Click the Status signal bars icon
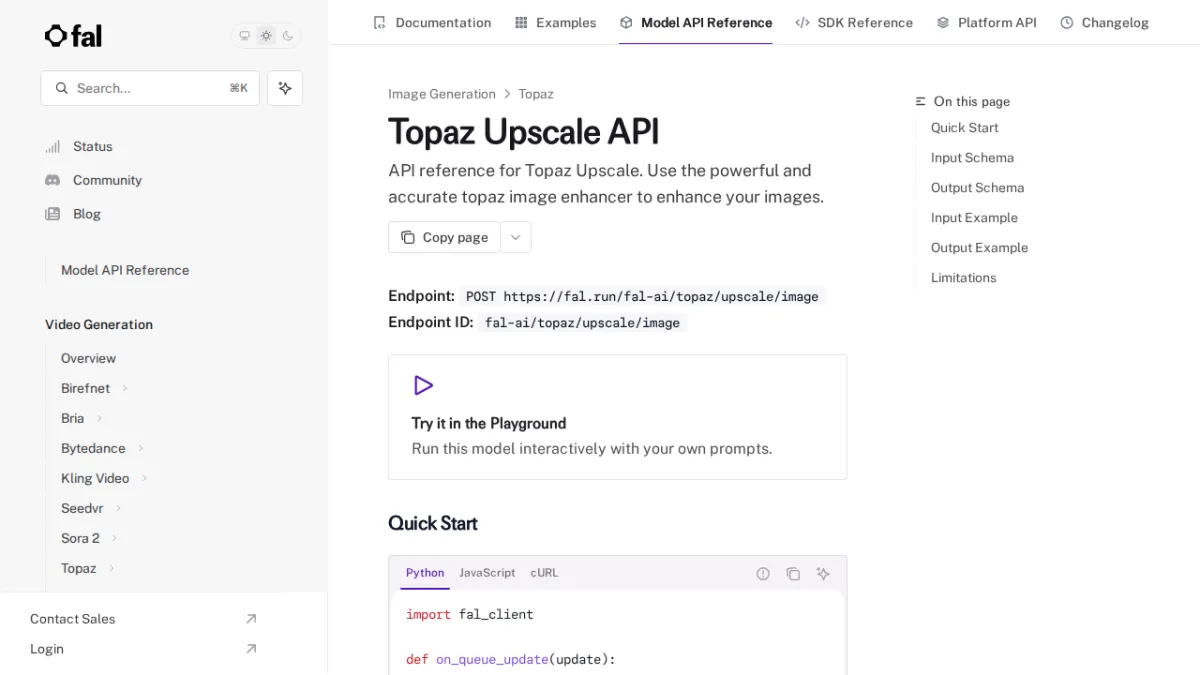The width and height of the screenshot is (1200, 675). point(53,146)
